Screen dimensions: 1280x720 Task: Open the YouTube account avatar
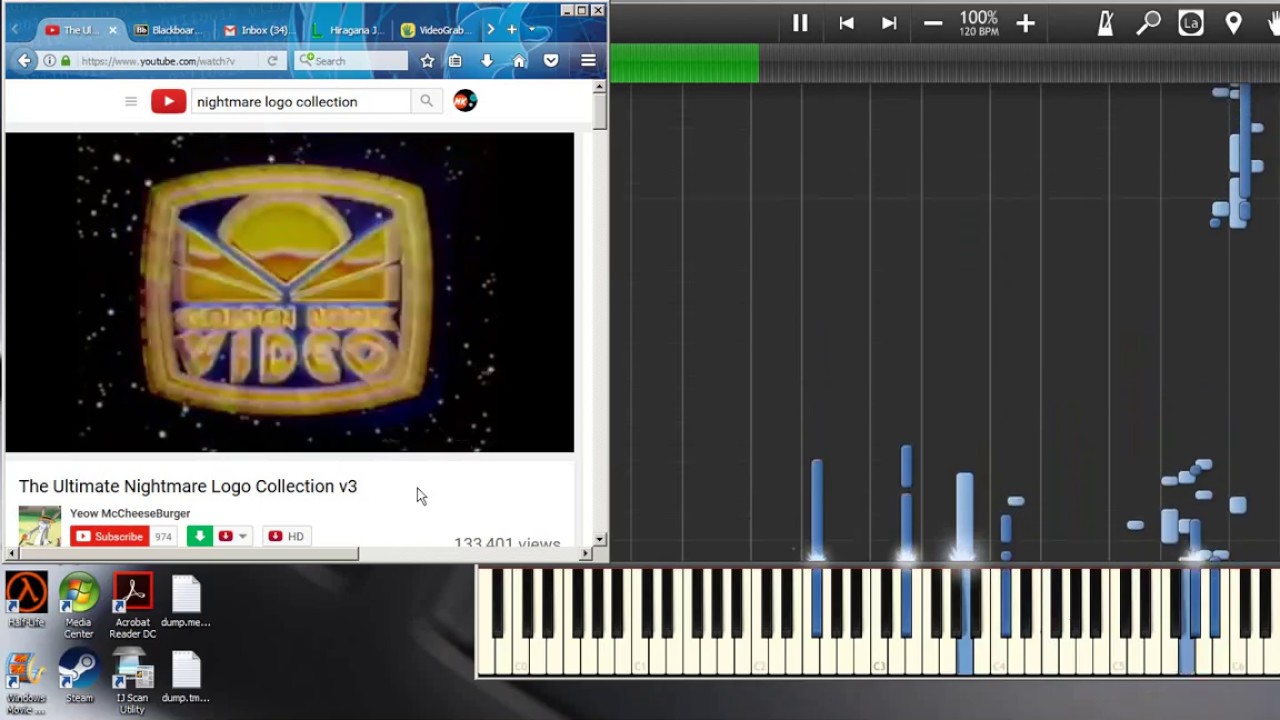tap(465, 101)
